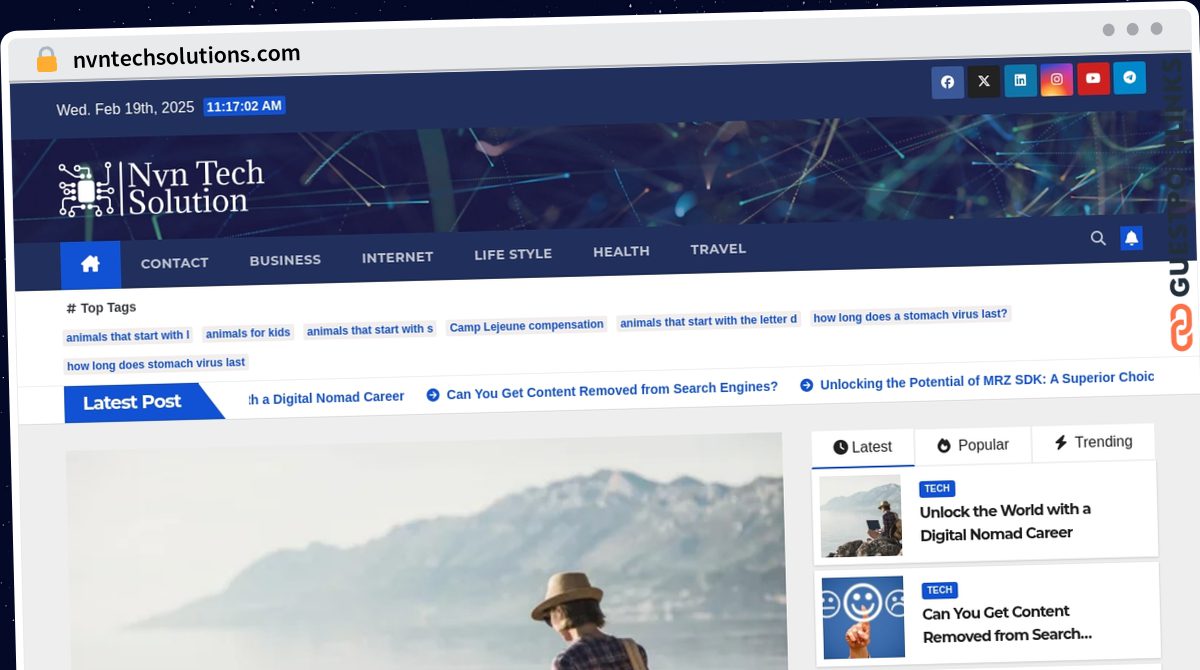1200x670 pixels.
Task: Open ticker link ending 'a Digital Nomad Career'
Action: [325, 397]
